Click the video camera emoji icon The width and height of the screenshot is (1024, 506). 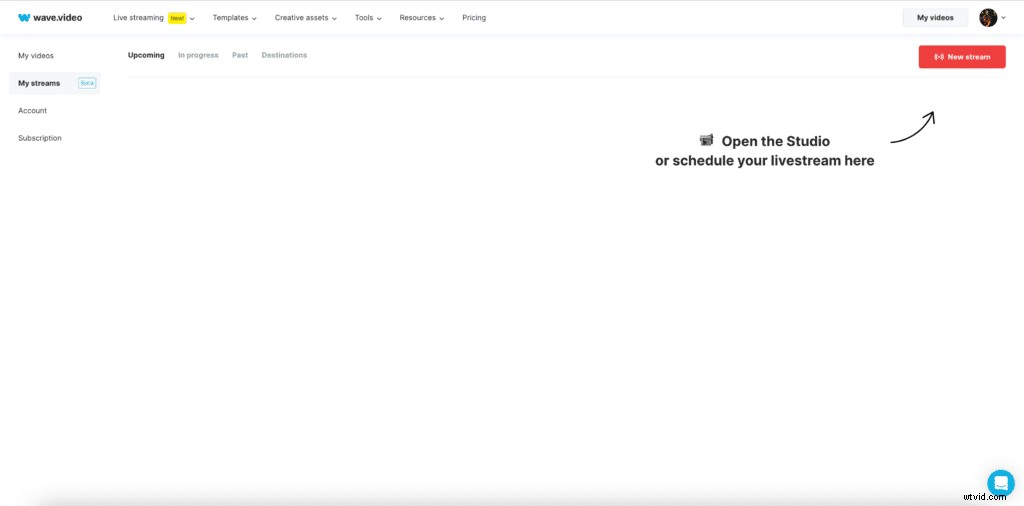pyautogui.click(x=707, y=141)
